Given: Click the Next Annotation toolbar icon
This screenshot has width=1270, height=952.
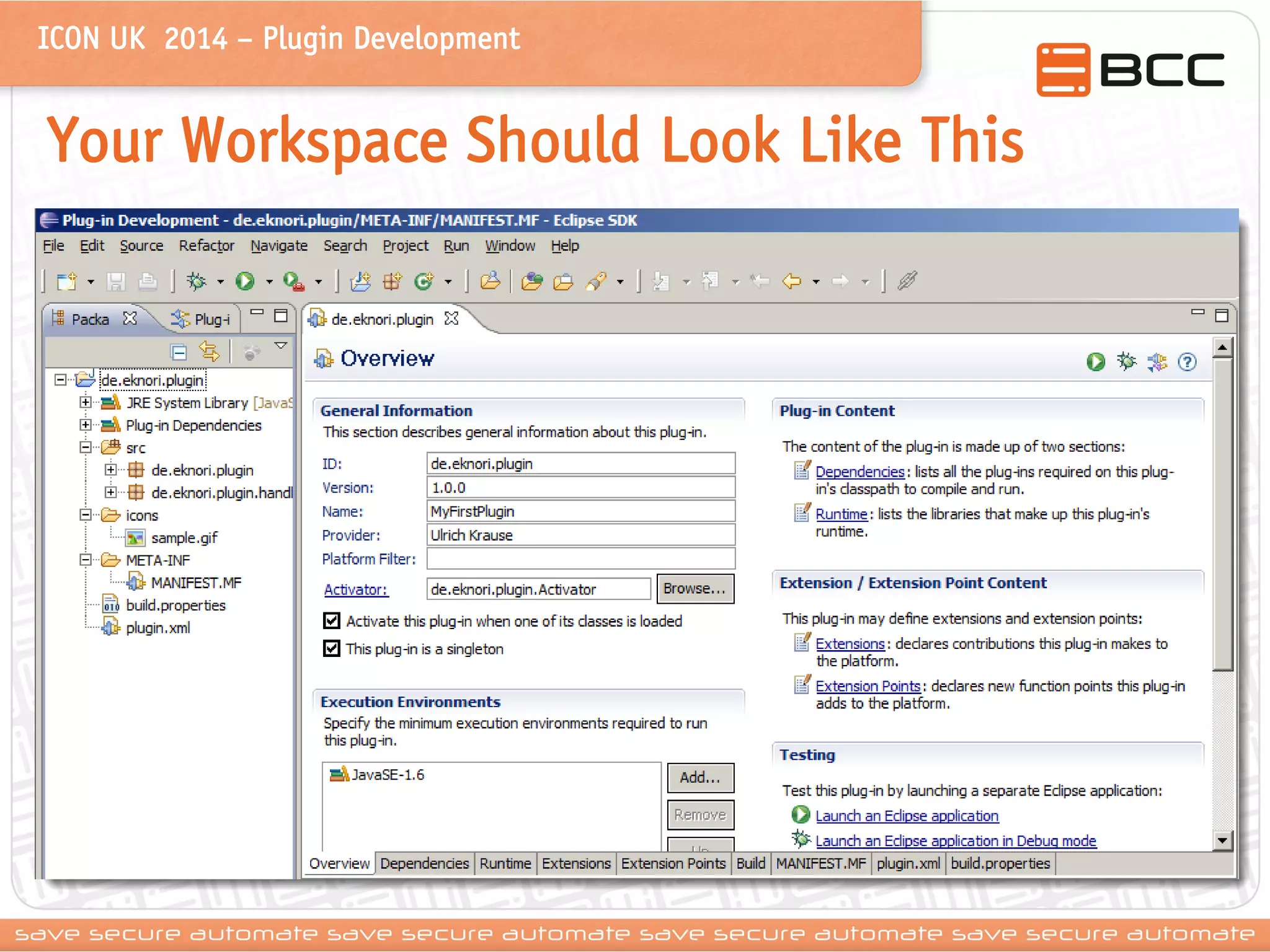Looking at the screenshot, I should pyautogui.click(x=662, y=281).
